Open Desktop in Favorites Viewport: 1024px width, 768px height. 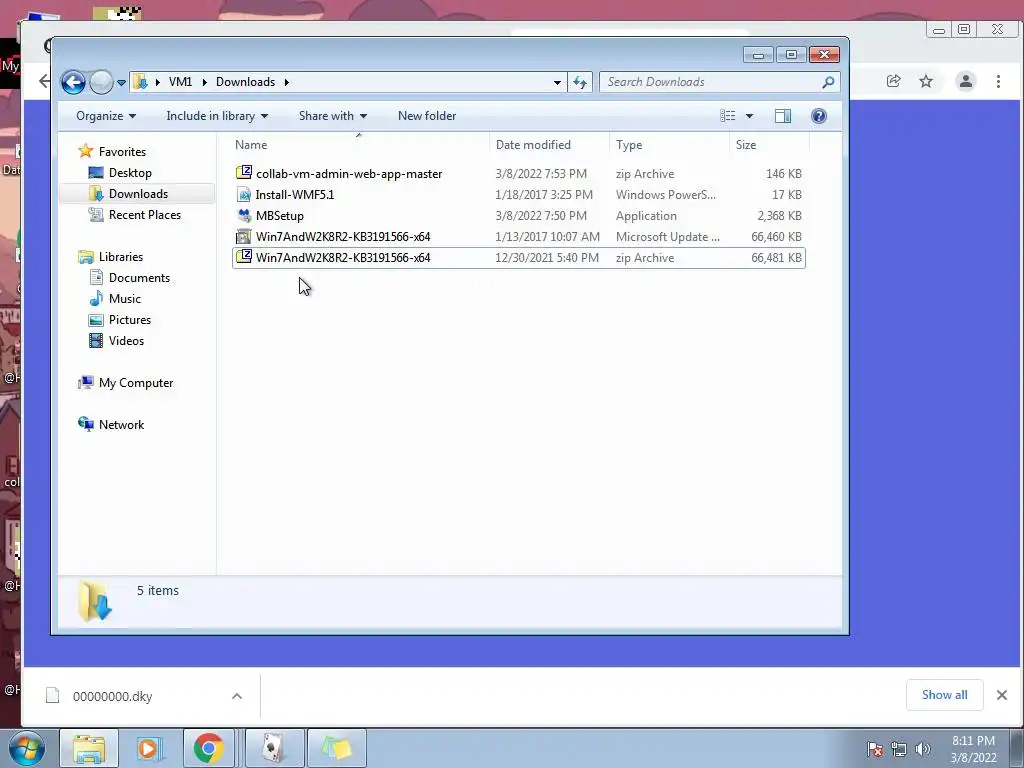[x=130, y=172]
